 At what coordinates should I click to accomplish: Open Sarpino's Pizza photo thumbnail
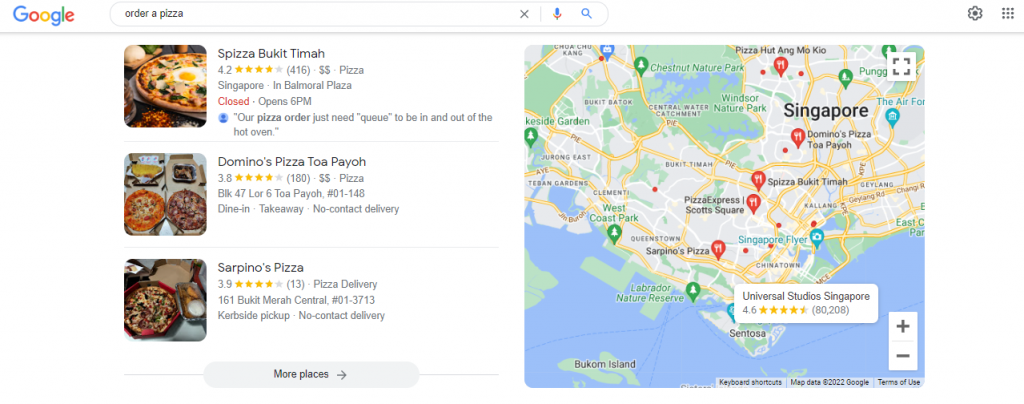pos(165,300)
